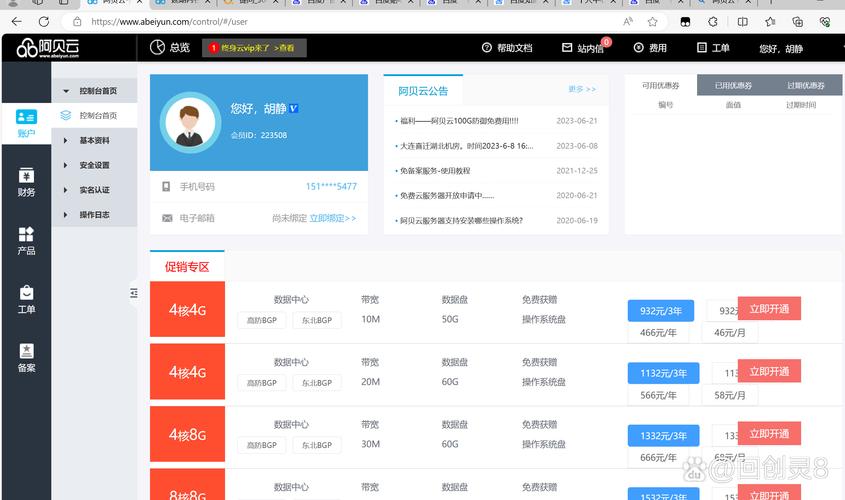Select 高防BGP in 20M bandwidth row

(x=262, y=383)
